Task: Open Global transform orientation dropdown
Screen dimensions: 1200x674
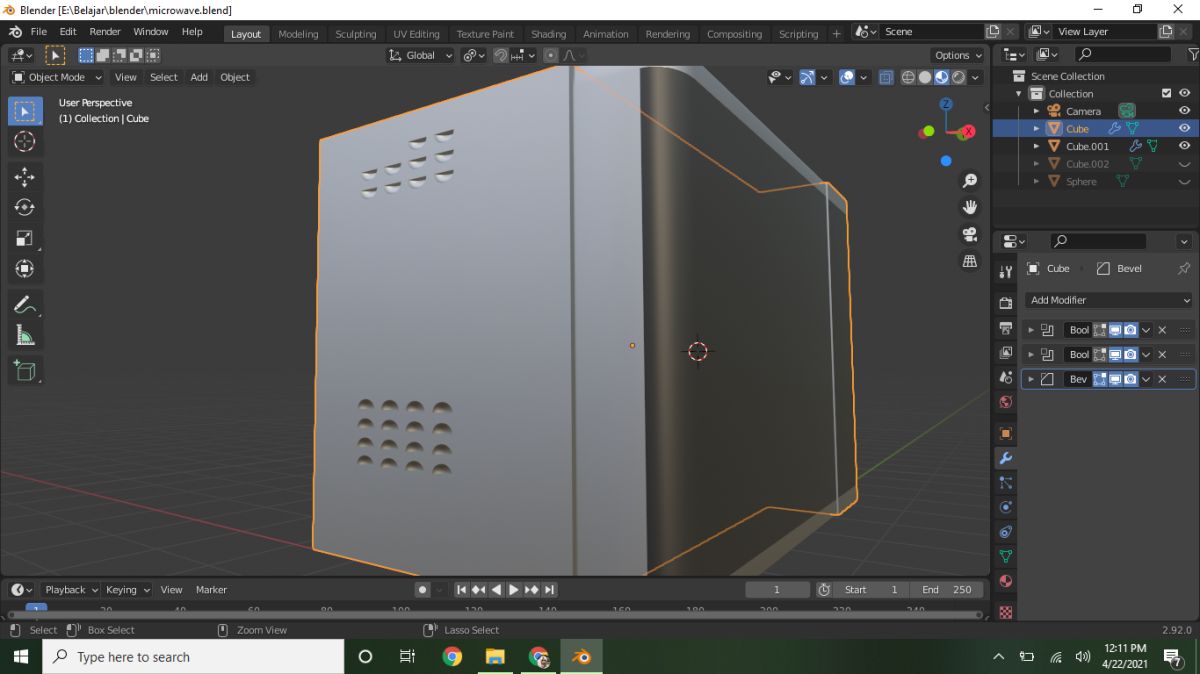Action: pyautogui.click(x=421, y=55)
